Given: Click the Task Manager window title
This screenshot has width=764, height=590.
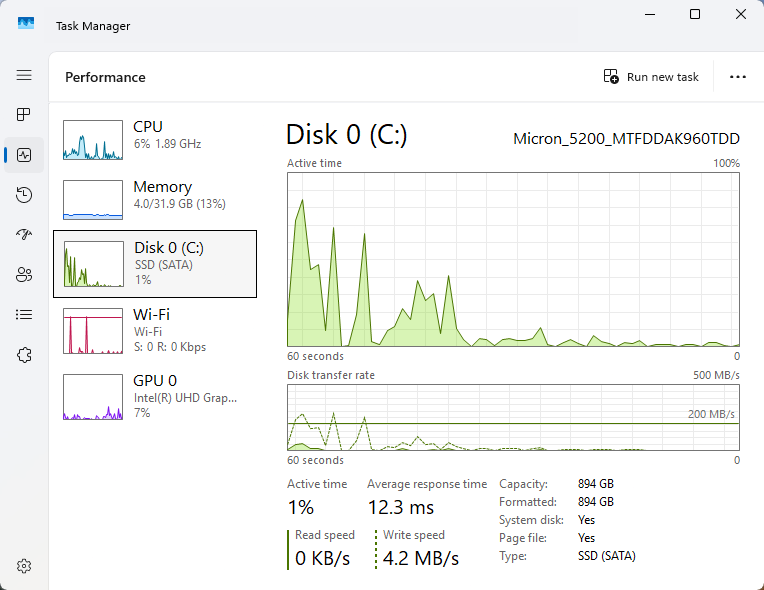Looking at the screenshot, I should click(x=93, y=26).
